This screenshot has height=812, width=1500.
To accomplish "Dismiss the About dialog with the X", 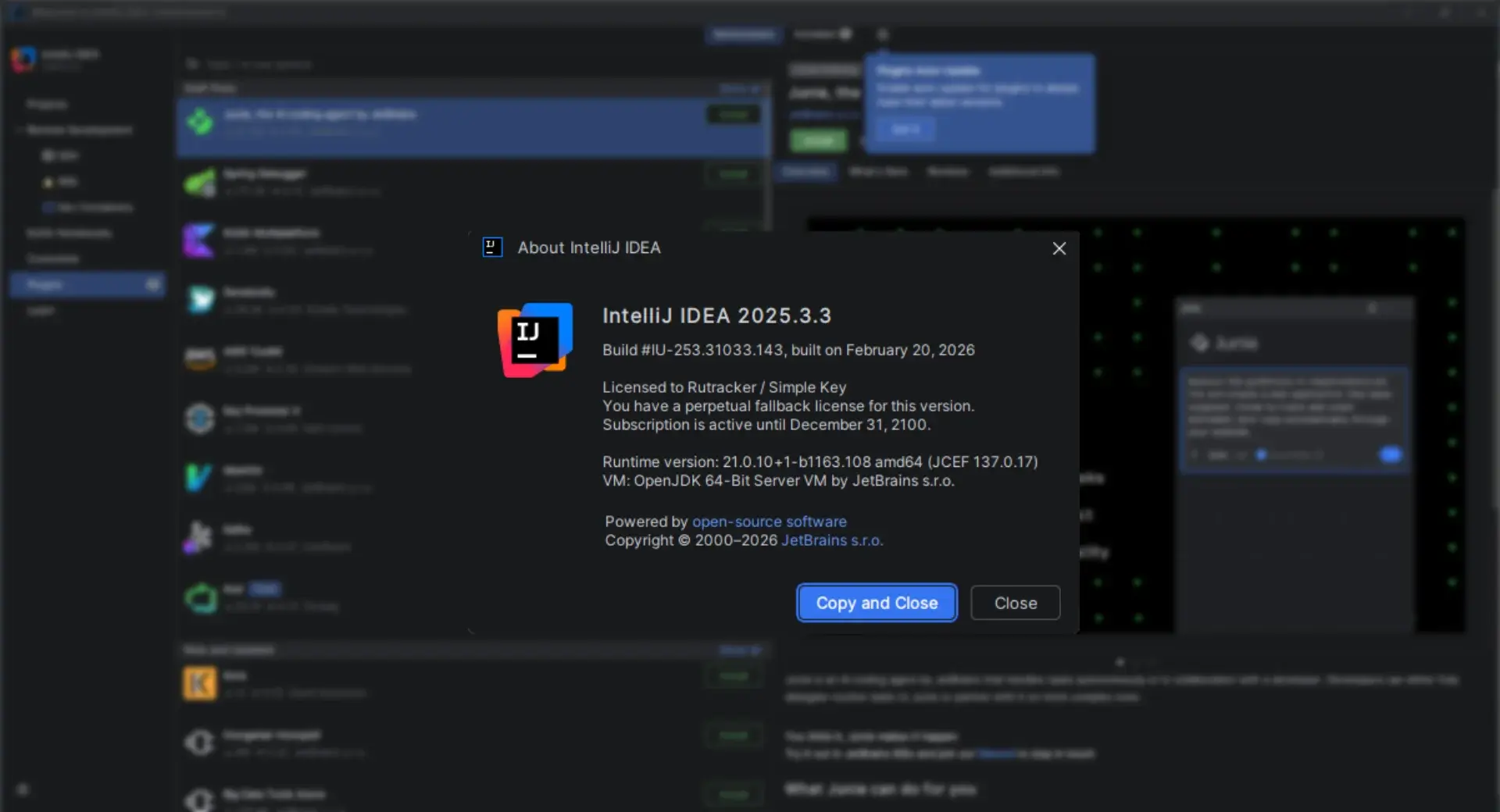I will click(x=1059, y=248).
